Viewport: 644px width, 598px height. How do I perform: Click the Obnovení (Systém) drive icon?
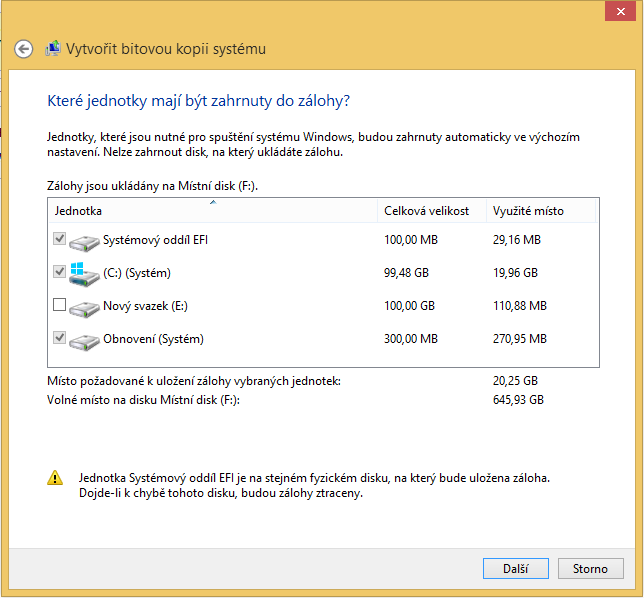tap(84, 342)
